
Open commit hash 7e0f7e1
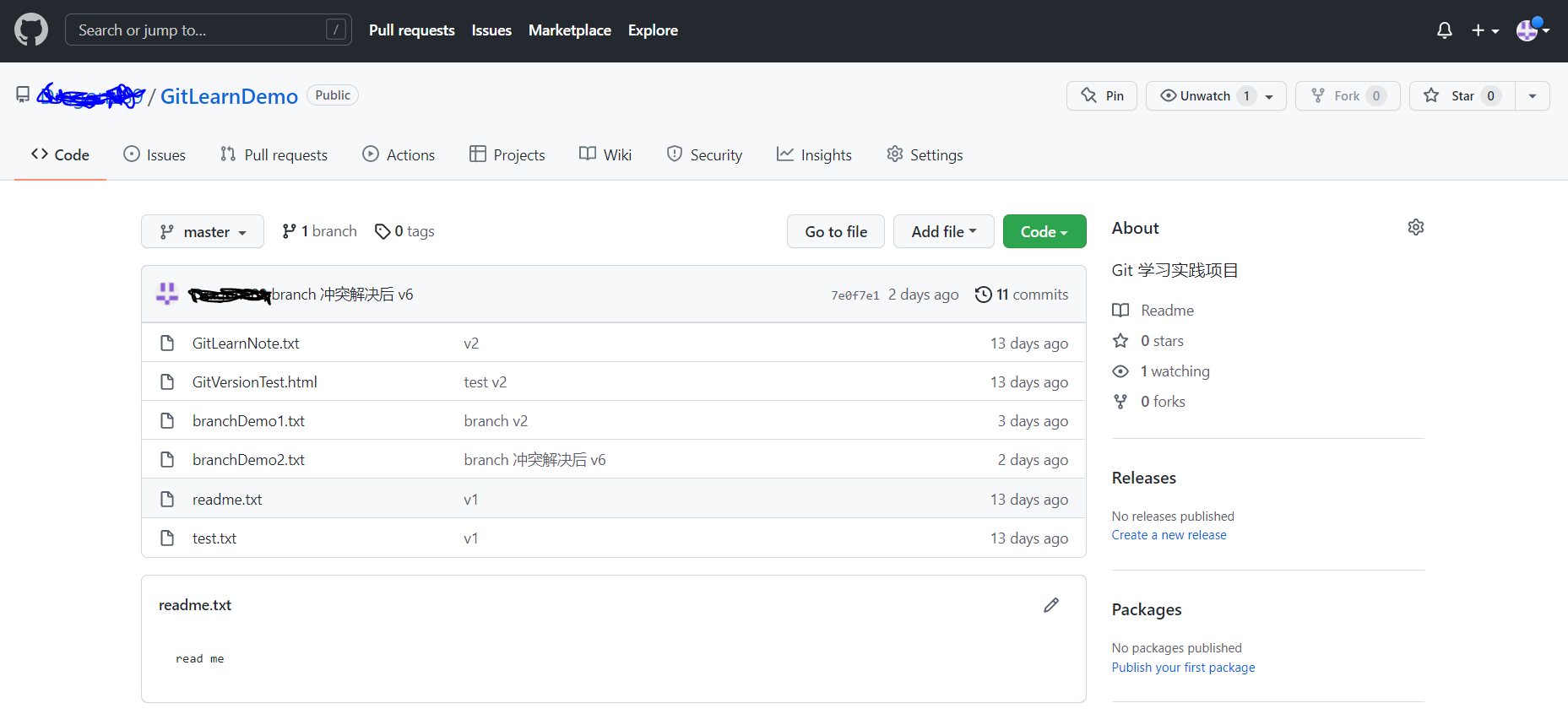(x=855, y=295)
